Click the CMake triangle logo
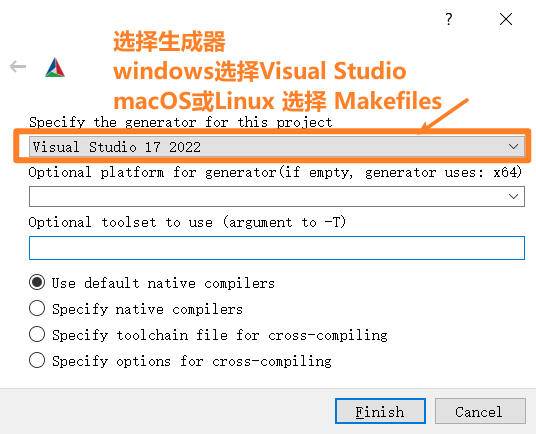Viewport: 536px width, 434px height. 55,67
